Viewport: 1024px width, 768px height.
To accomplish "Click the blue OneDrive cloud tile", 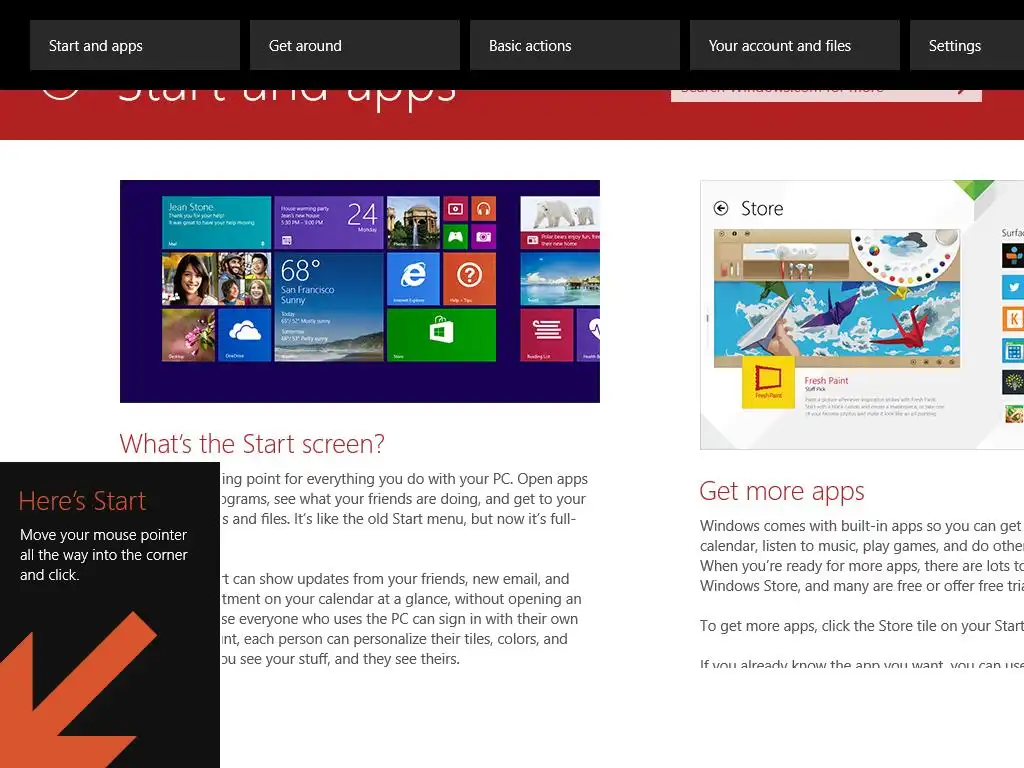I will pyautogui.click(x=244, y=335).
